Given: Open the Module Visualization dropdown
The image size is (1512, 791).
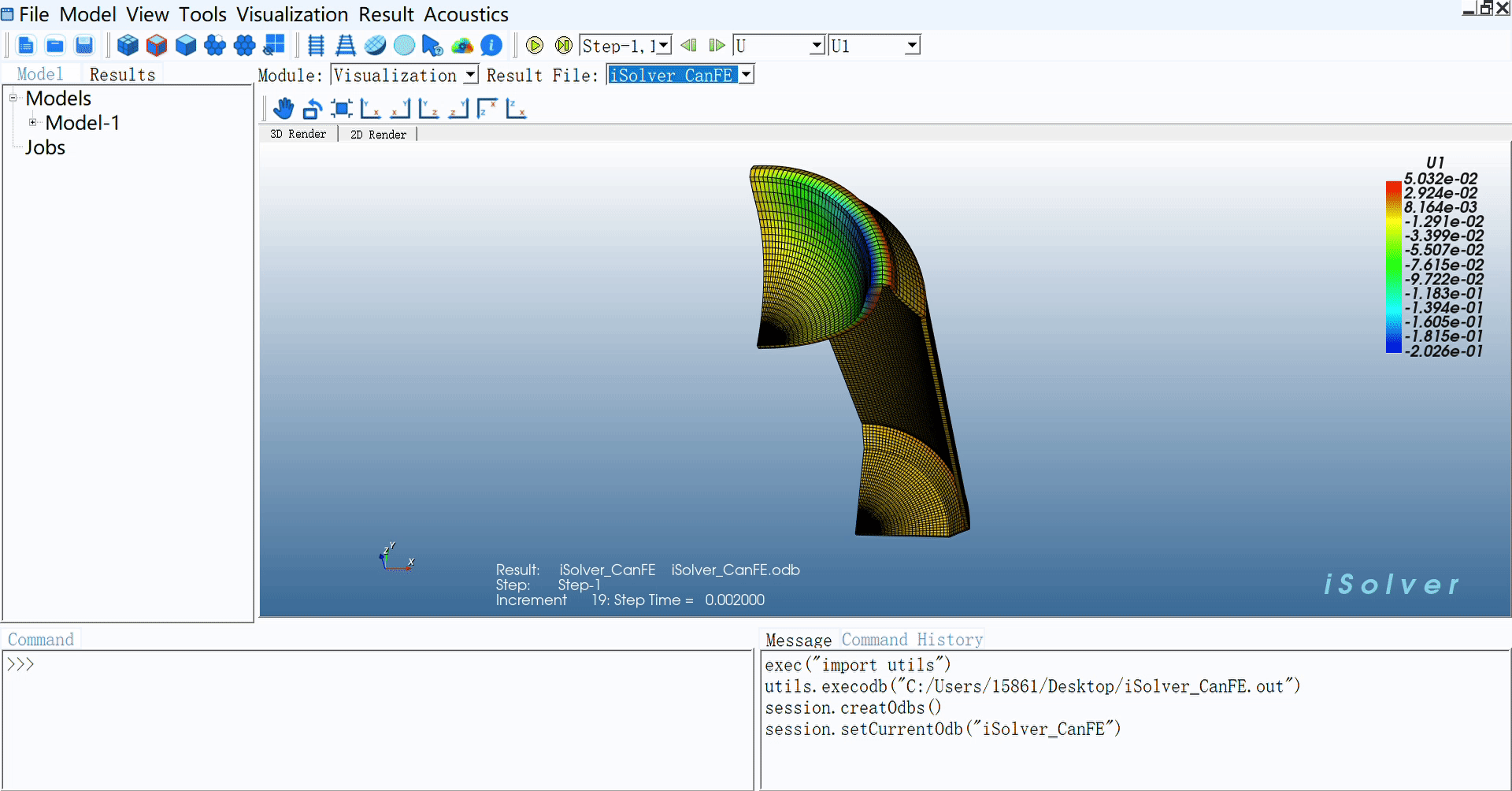Looking at the screenshot, I should point(470,75).
